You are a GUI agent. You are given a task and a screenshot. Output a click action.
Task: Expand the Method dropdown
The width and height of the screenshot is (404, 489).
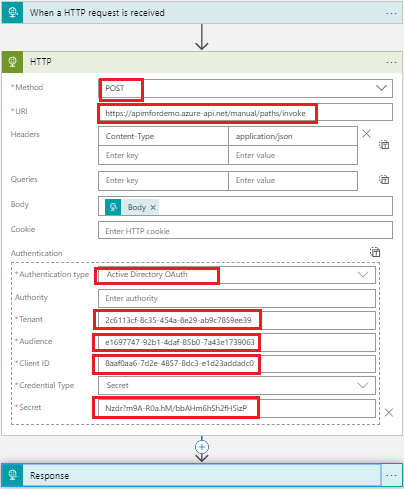(381, 88)
